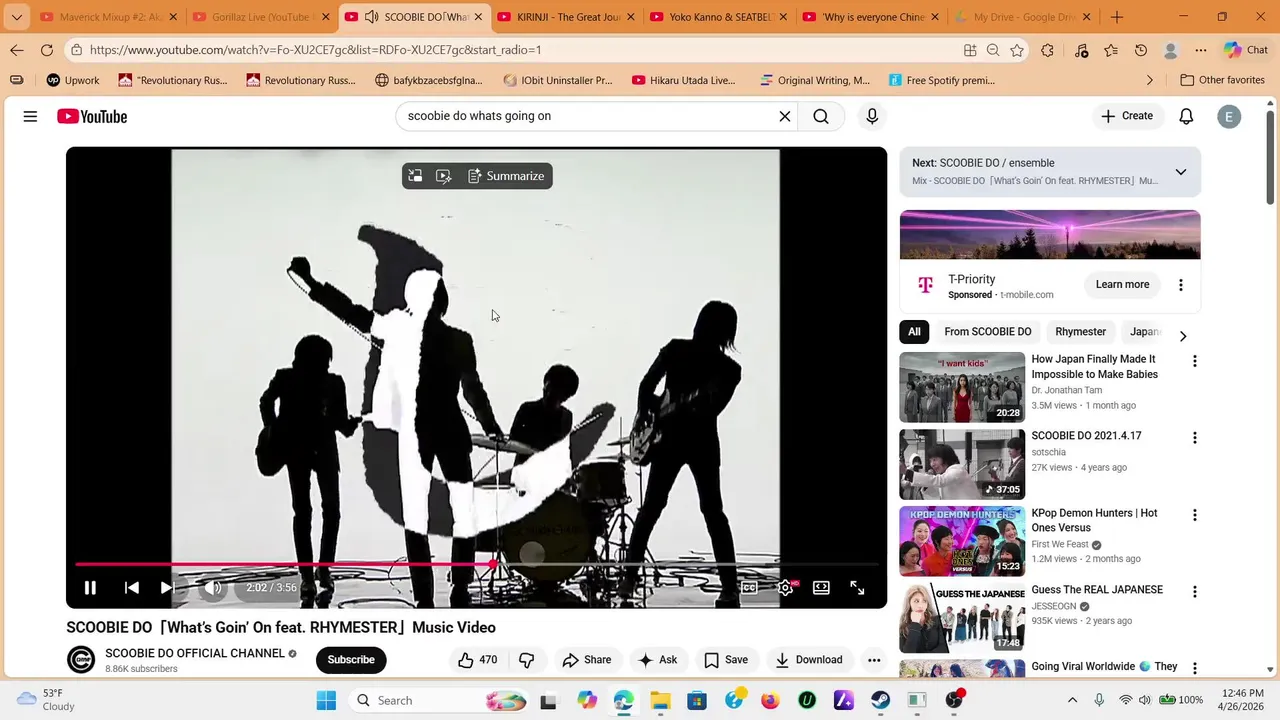
Task: Open the Create menu
Action: tap(1127, 116)
